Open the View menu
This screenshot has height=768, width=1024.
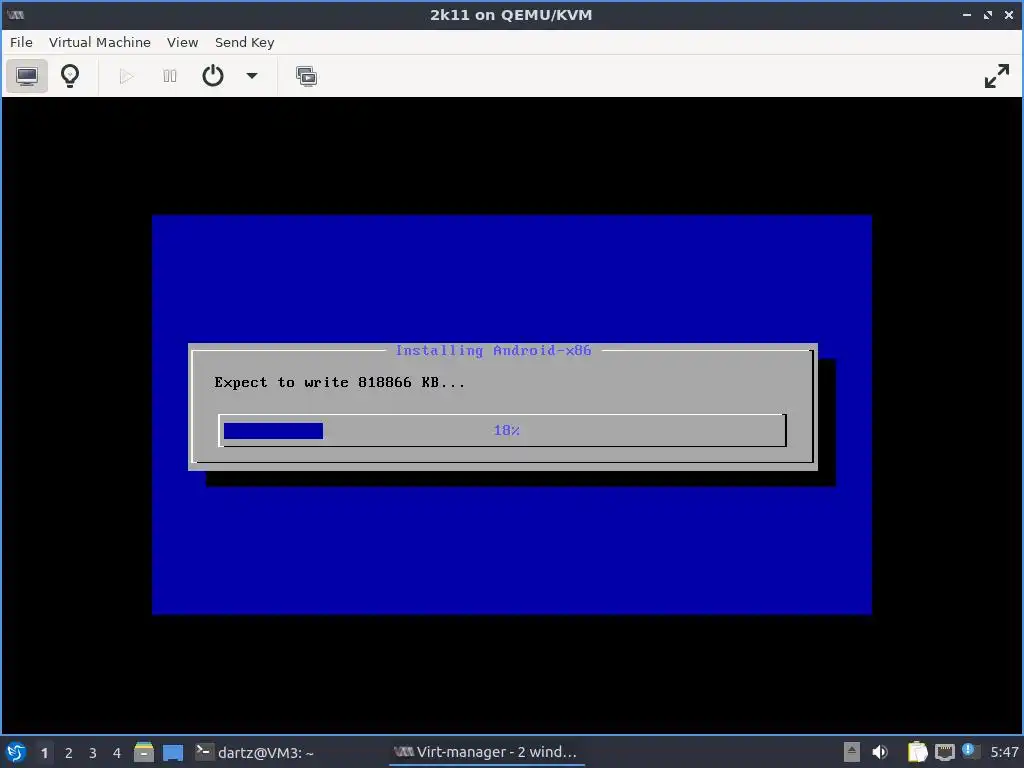182,42
